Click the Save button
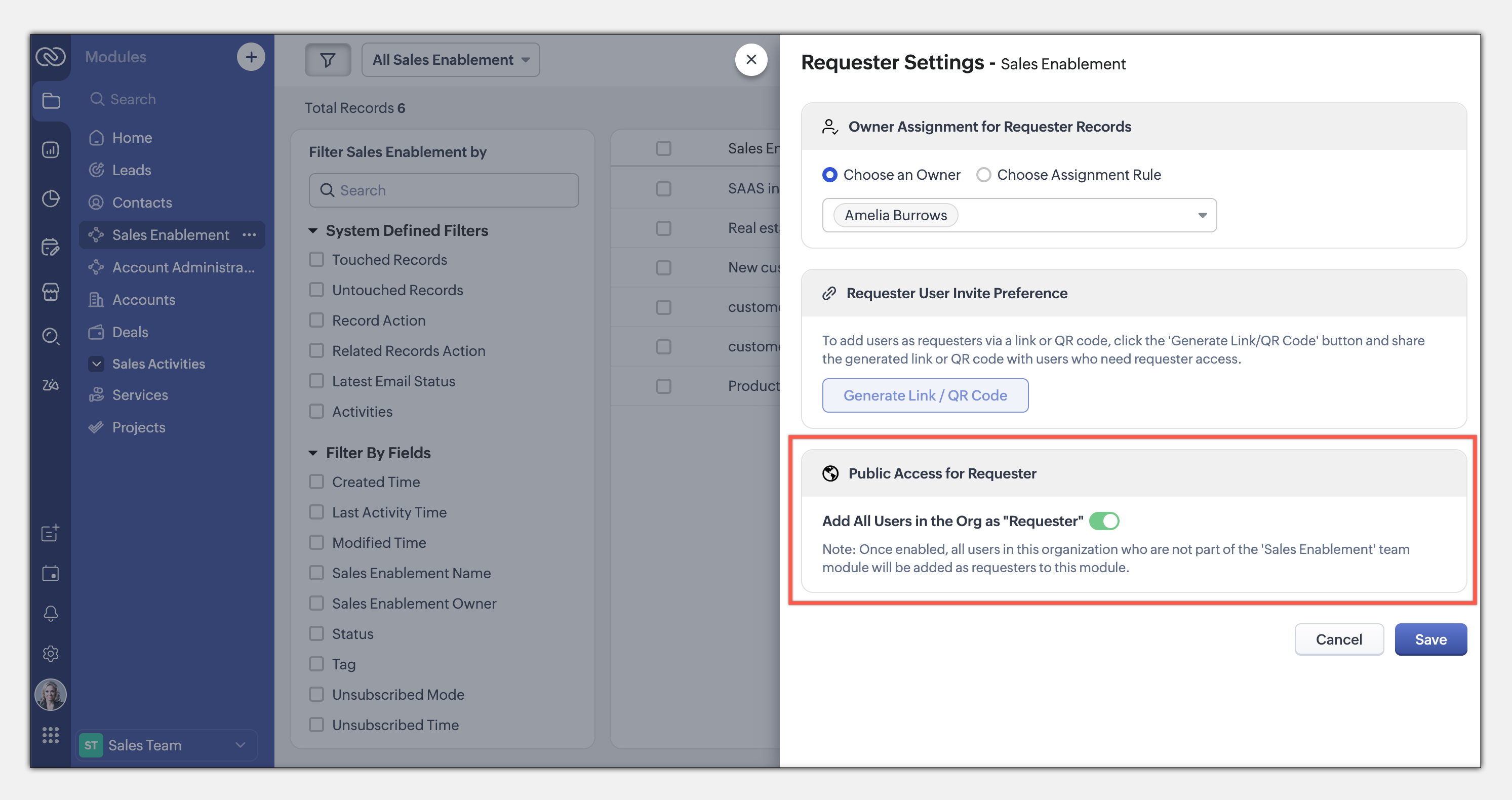This screenshot has height=800, width=1512. tap(1430, 639)
